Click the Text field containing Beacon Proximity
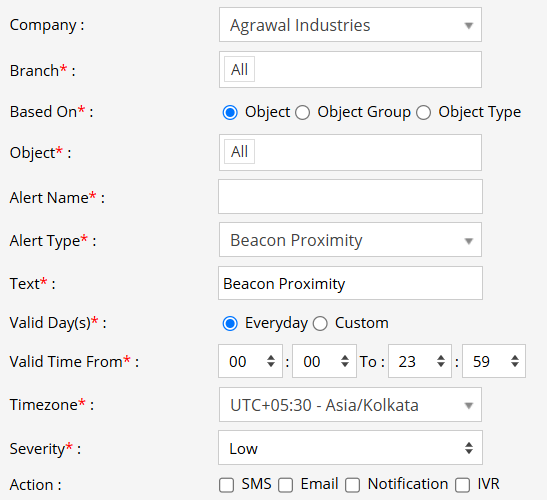The image size is (547, 500). click(x=350, y=283)
